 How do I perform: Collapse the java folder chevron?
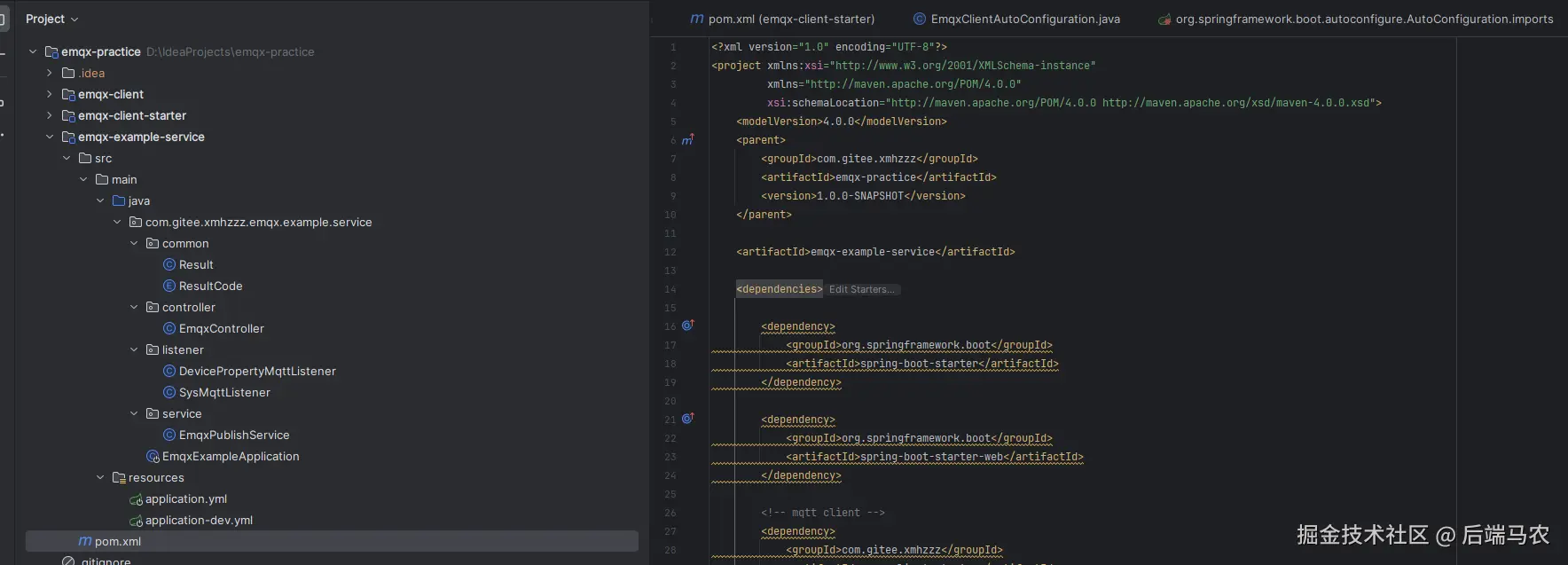tap(100, 200)
